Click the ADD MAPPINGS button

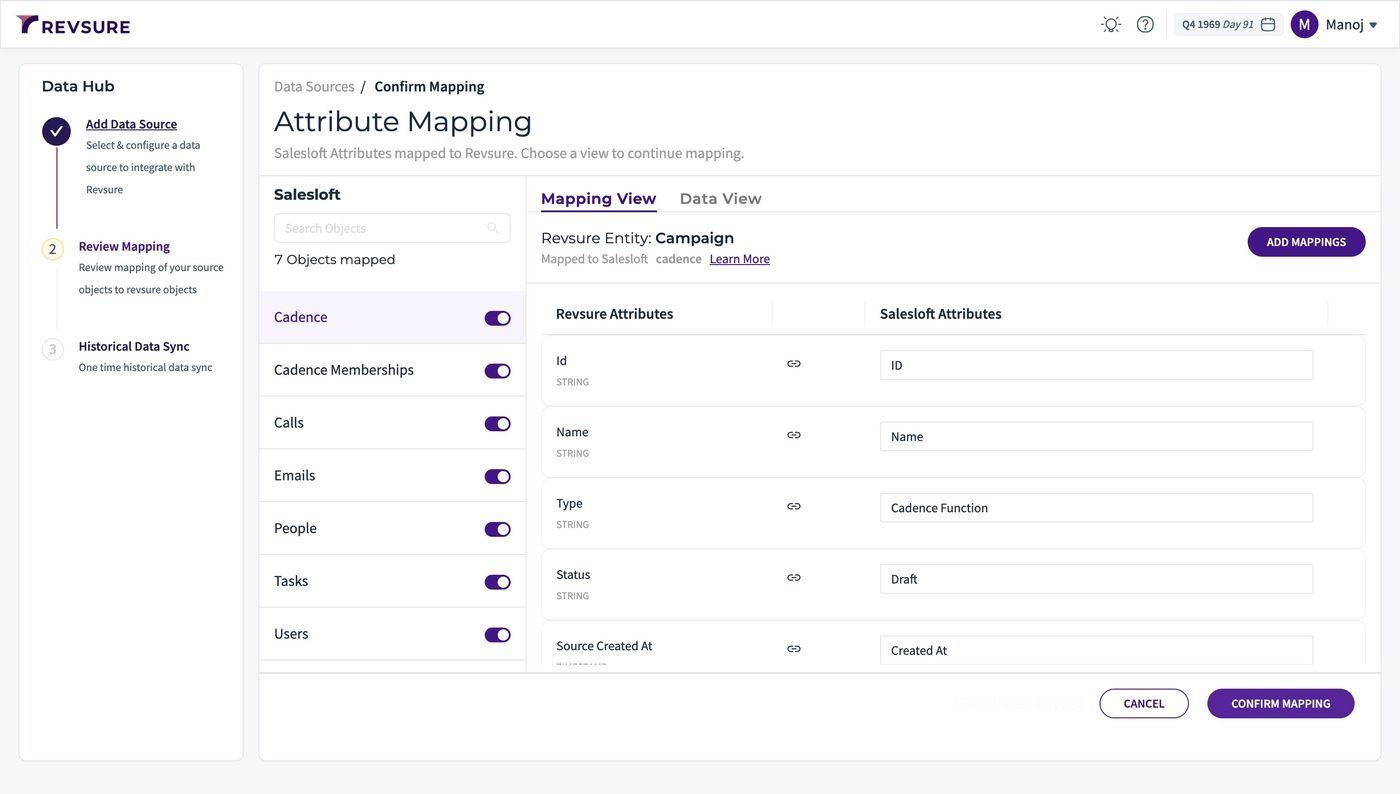coord(1306,242)
